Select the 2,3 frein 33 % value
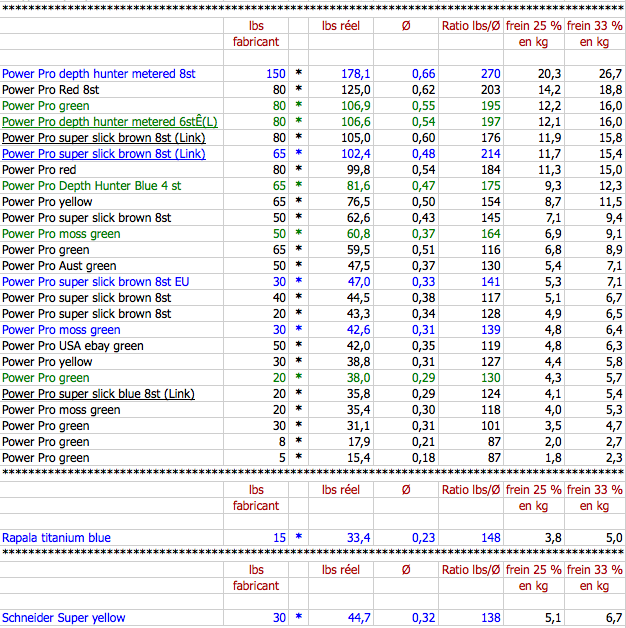Image resolution: width=626 pixels, height=628 pixels. point(614,458)
